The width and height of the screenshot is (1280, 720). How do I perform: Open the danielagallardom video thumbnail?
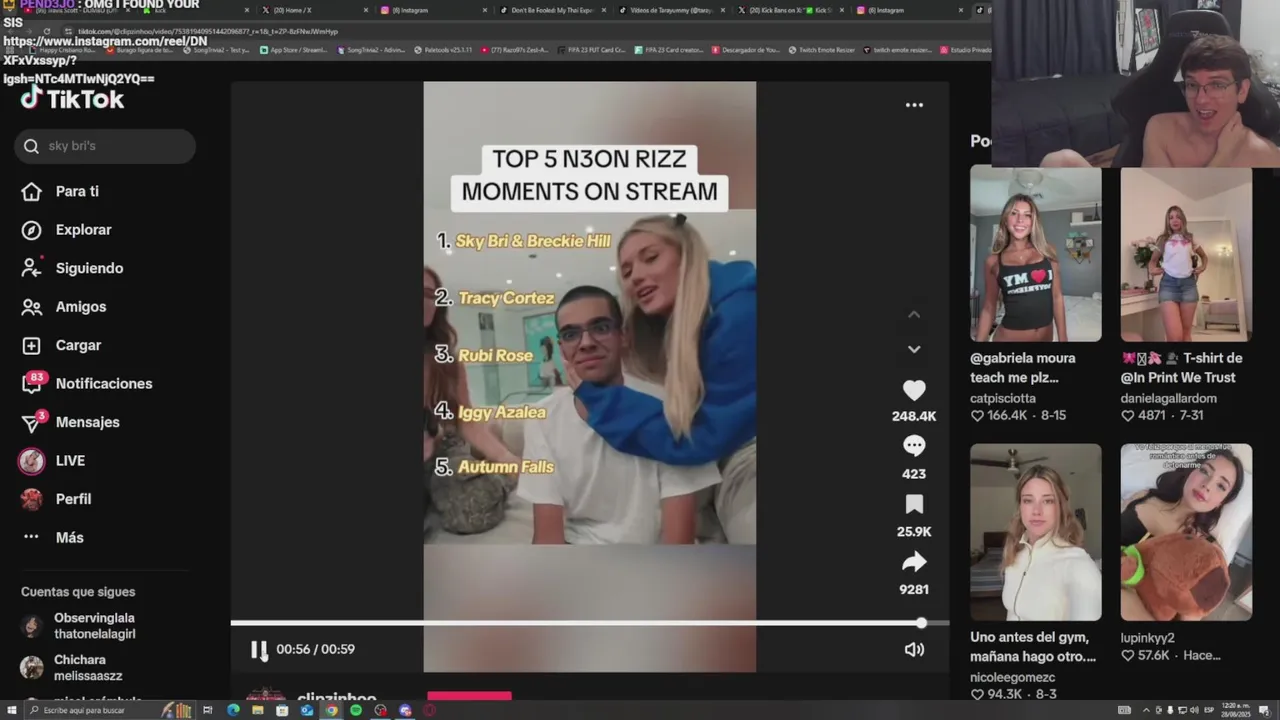[1186, 254]
